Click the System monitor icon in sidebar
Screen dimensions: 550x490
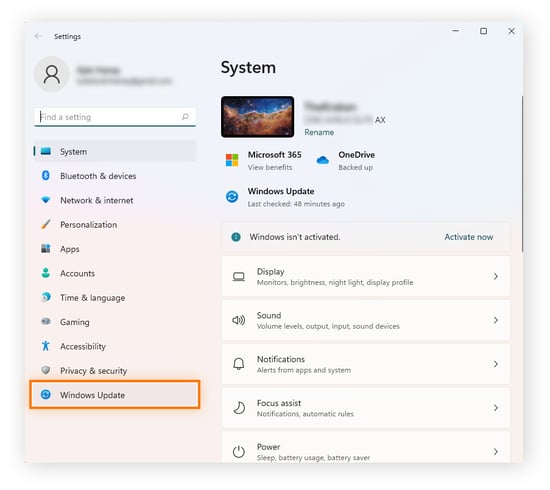[x=46, y=152]
